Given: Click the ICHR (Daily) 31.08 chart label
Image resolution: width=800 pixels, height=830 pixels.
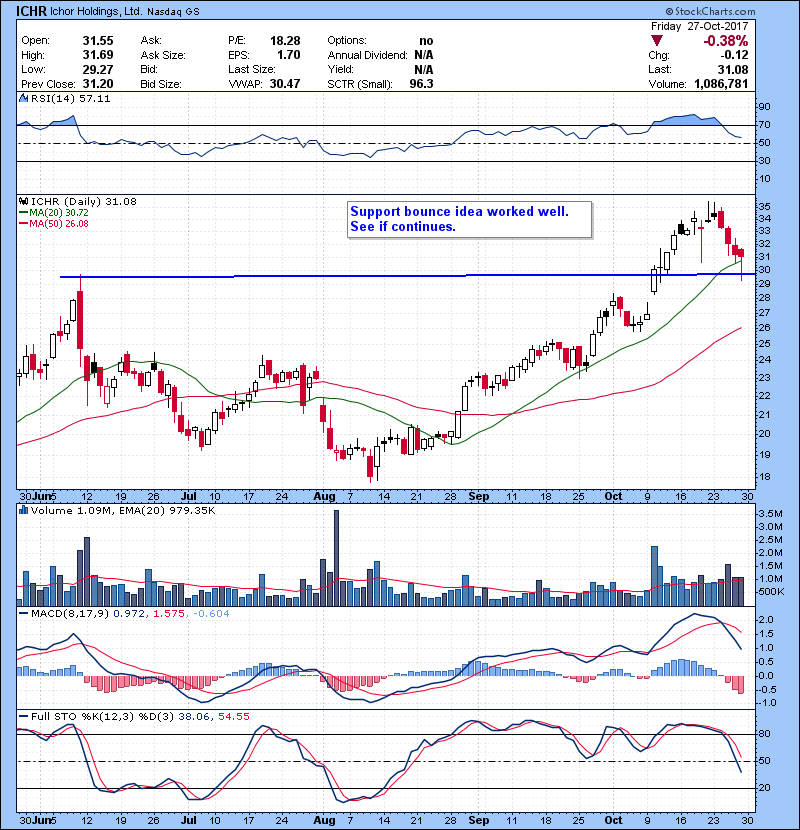Looking at the screenshot, I should click(84, 201).
